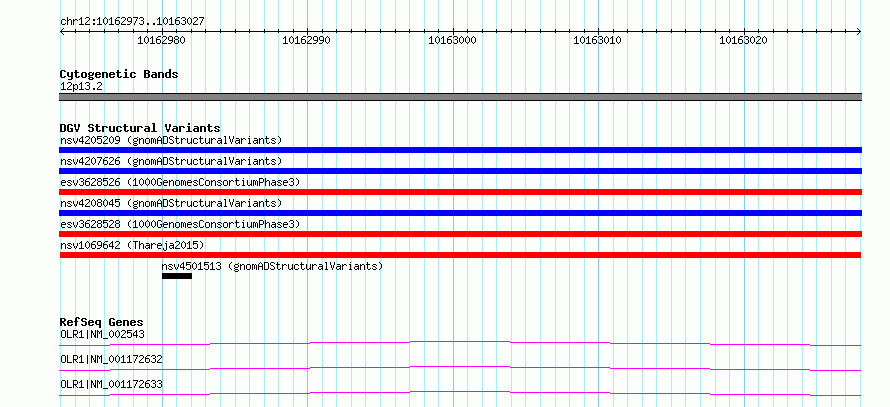The height and width of the screenshot is (407, 890).
Task: Click the esv3628528 variant label
Action: (x=180, y=224)
